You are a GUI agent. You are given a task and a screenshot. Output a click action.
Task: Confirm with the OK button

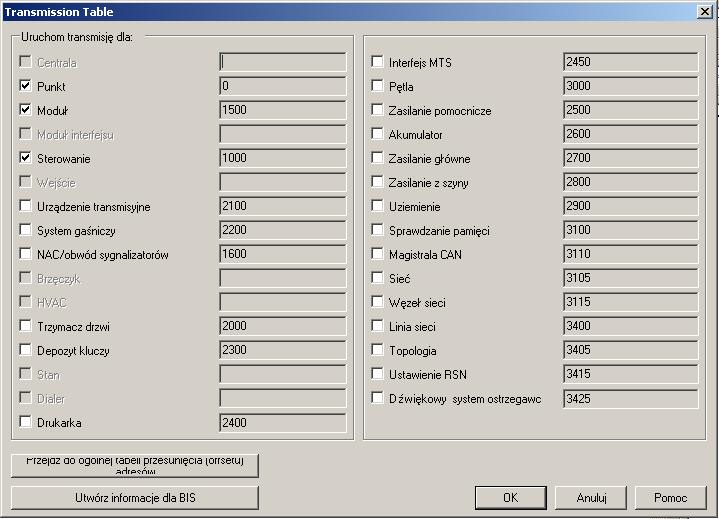click(511, 497)
